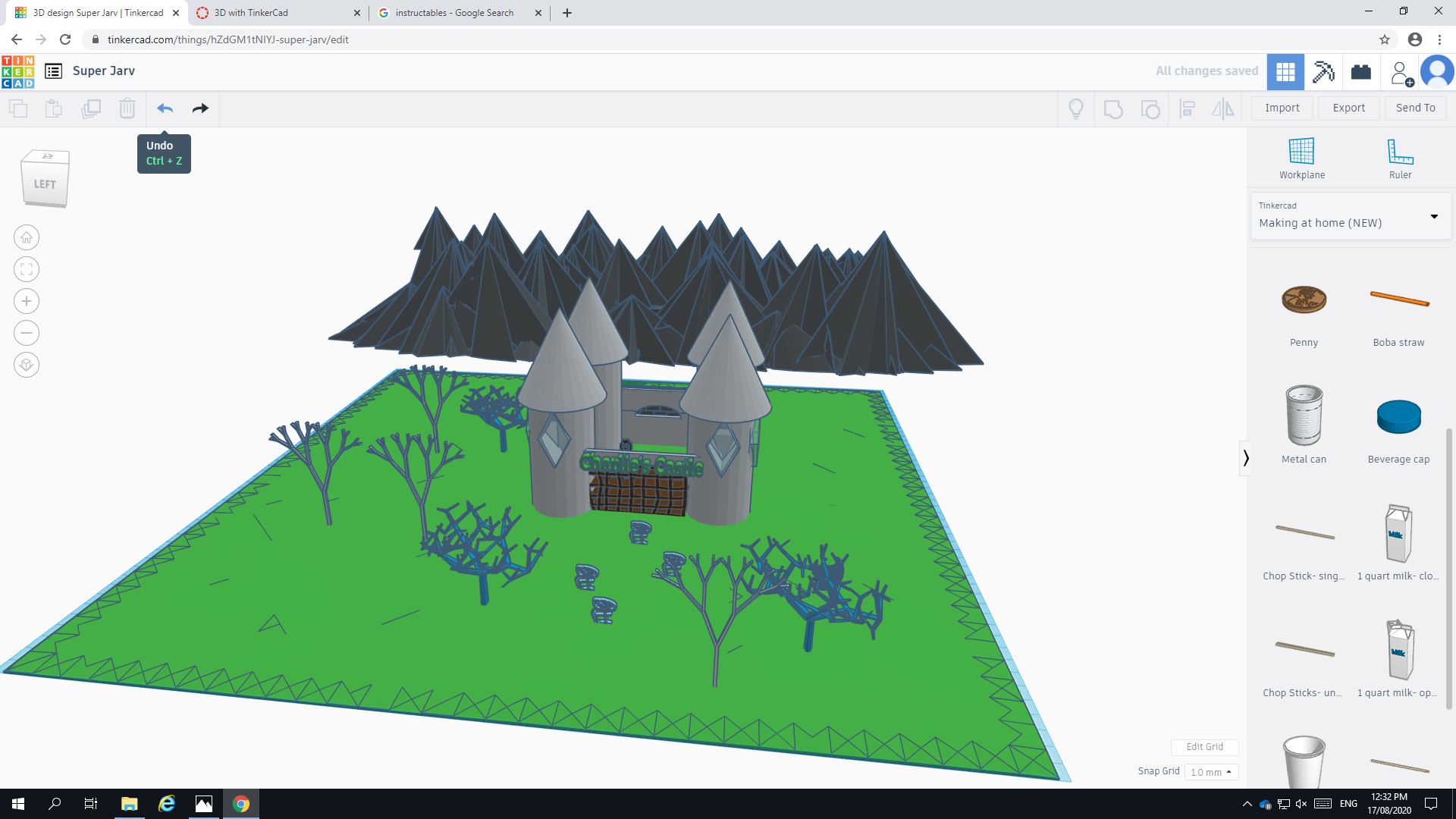Click the Ungroup shapes icon

(x=1150, y=108)
